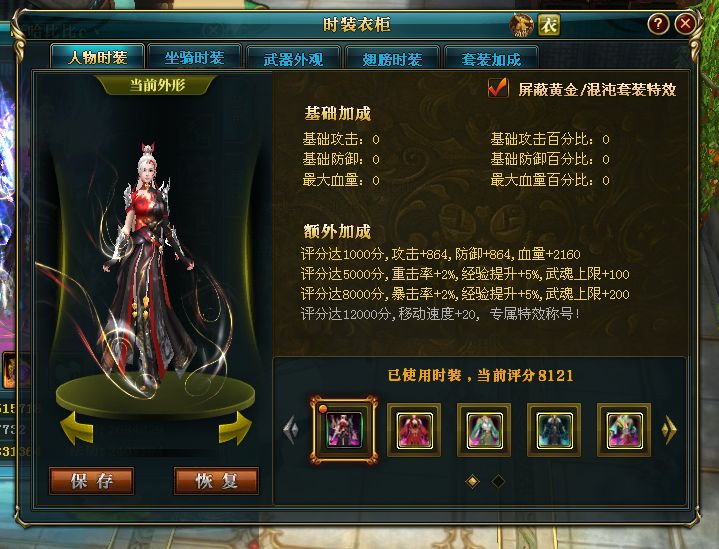Click the 衣 wardrobe icon in title bar
Viewport: 719px width, 549px height.
click(549, 25)
